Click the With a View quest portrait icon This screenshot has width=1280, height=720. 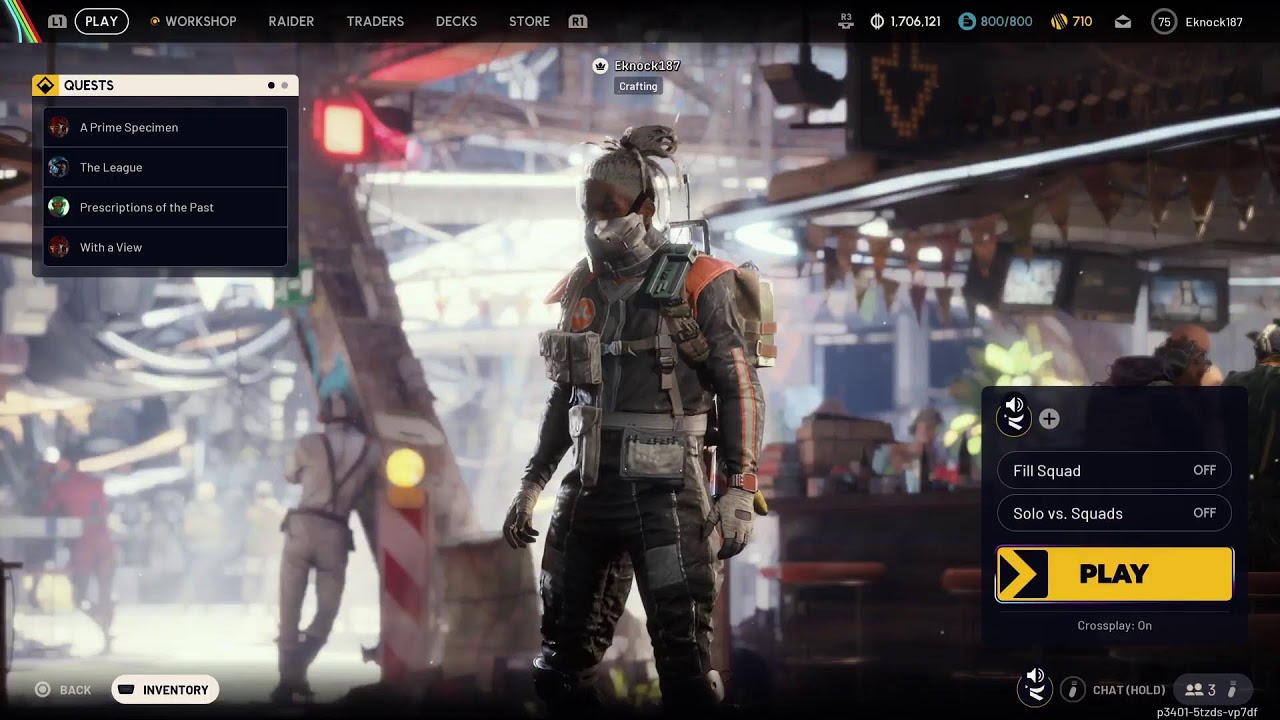click(59, 247)
